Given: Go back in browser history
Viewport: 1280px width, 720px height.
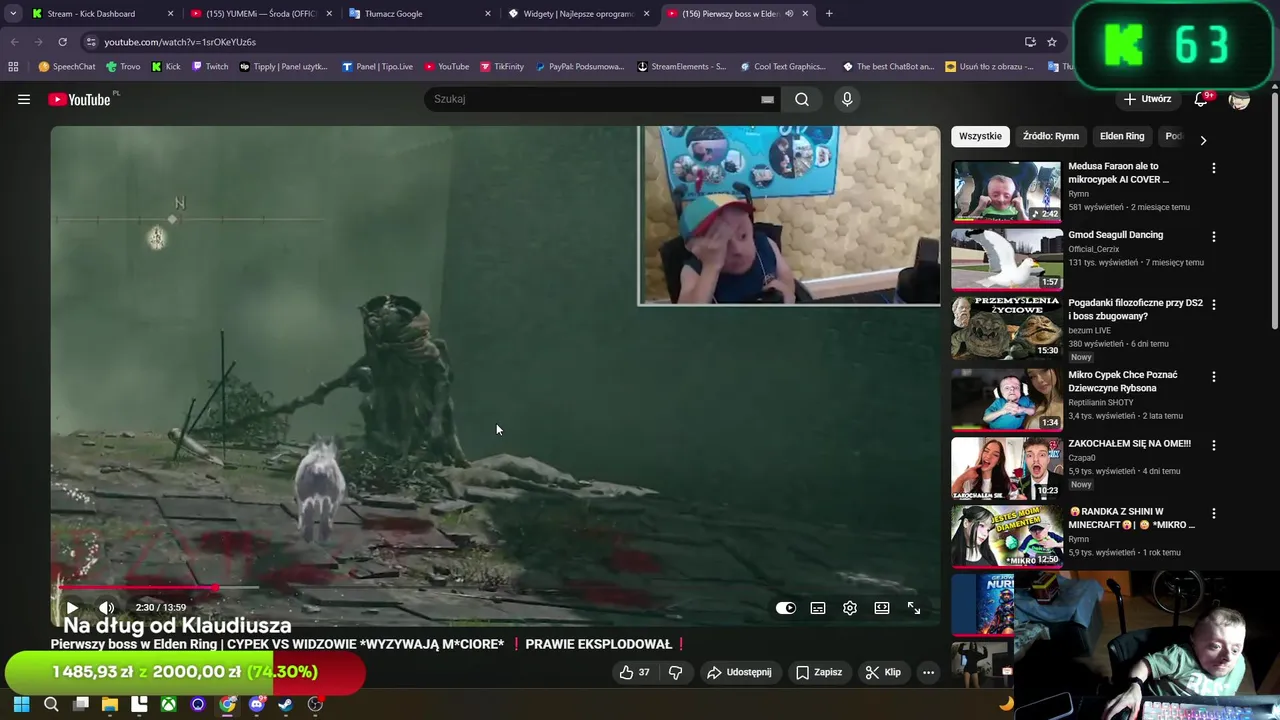Looking at the screenshot, I should (x=14, y=42).
